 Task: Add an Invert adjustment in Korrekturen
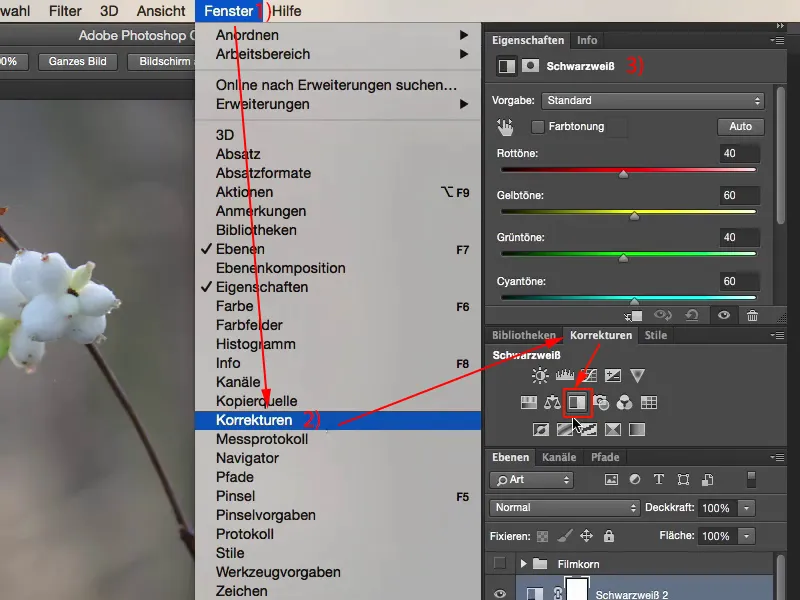(x=540, y=430)
